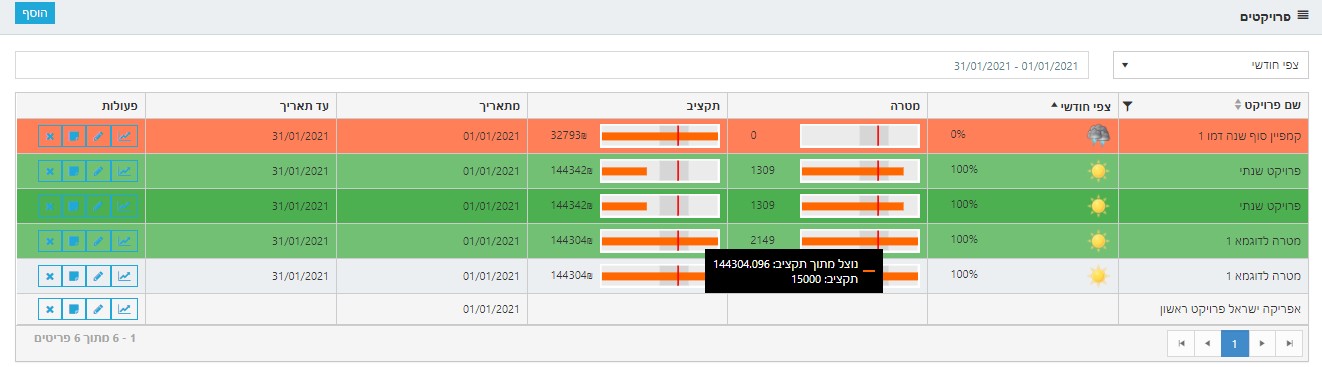Edit the green מטרה לדוגמא 1 row with target 2149
Image resolution: width=1322 pixels, height=367 pixels.
click(x=99, y=240)
